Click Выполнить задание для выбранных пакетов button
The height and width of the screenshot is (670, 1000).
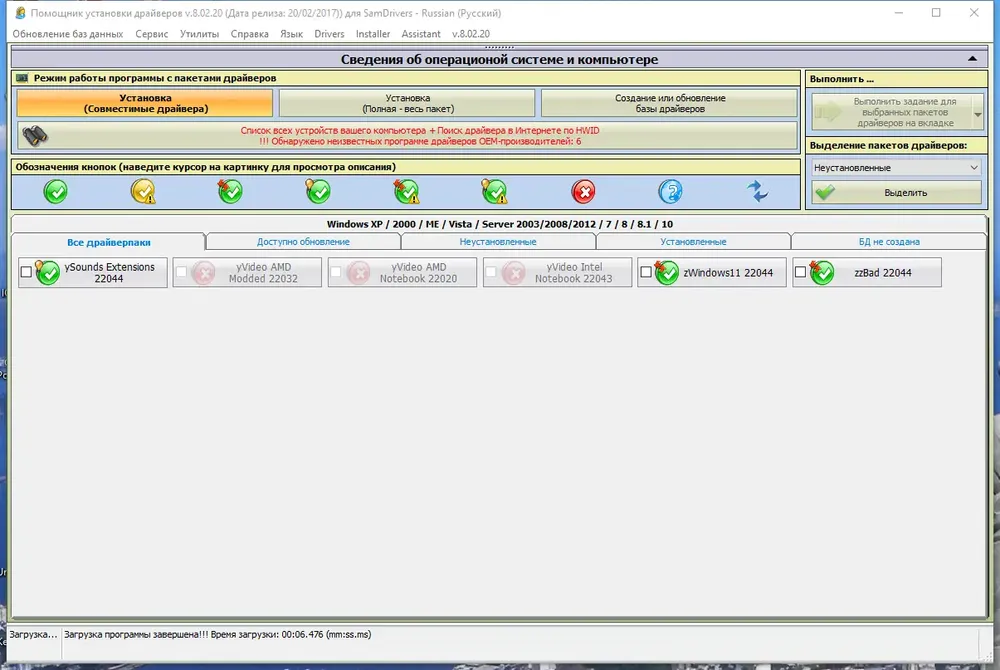896,112
